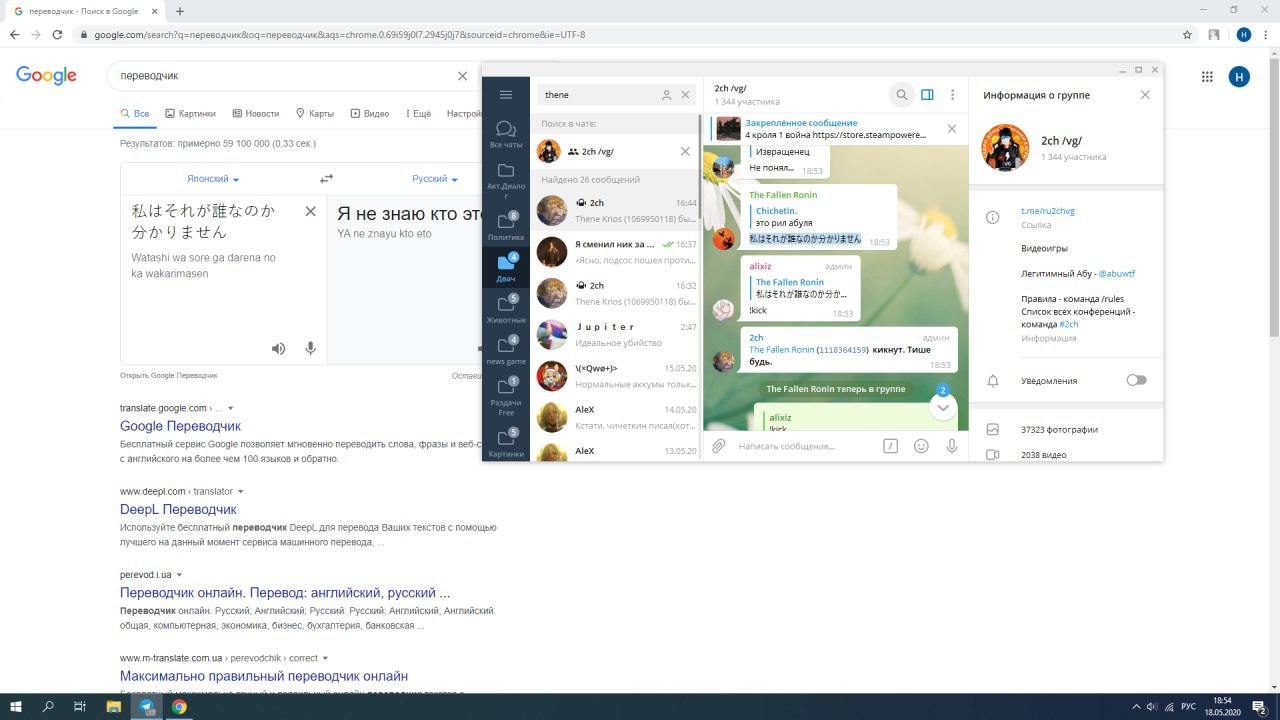Swap the translator languages
This screenshot has height=720, width=1280.
[x=326, y=179]
